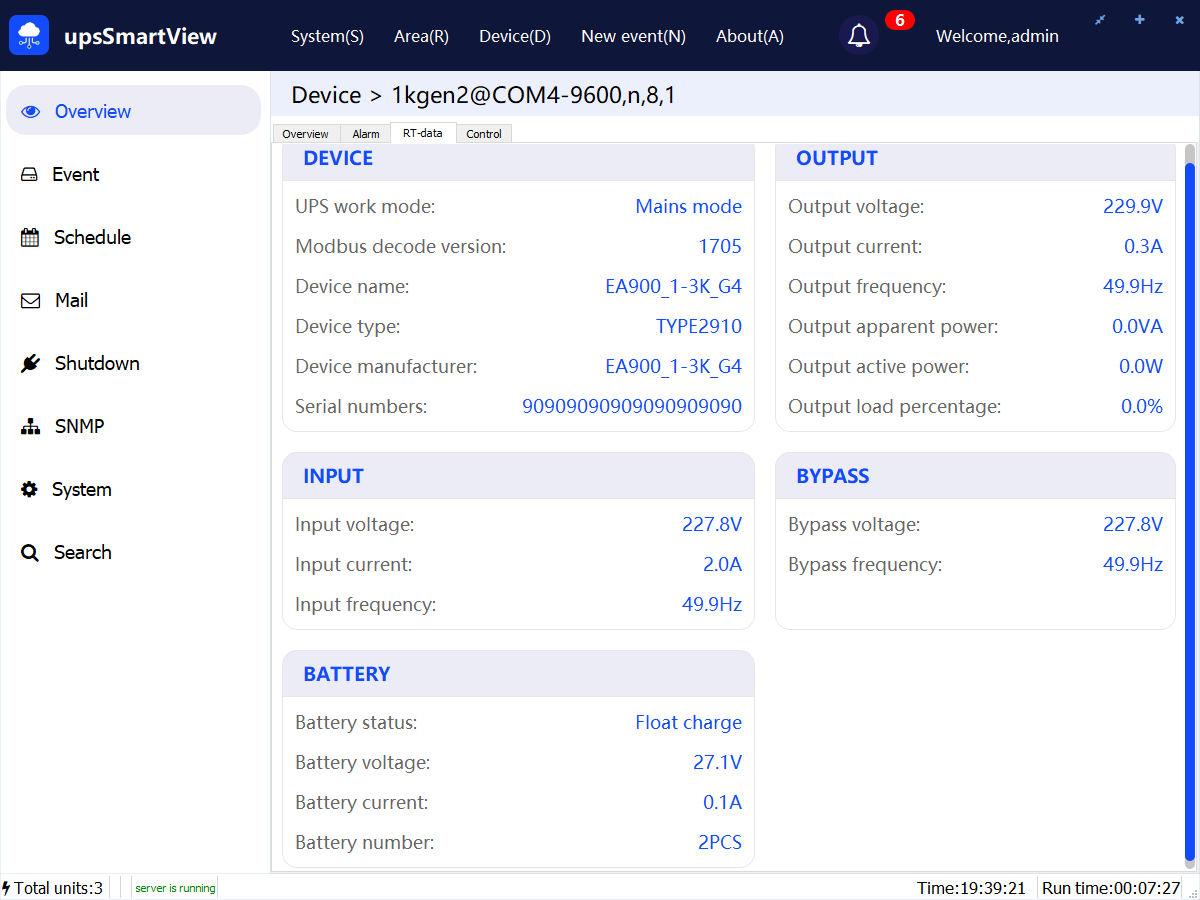Open the New event(N) menu

coord(633,36)
